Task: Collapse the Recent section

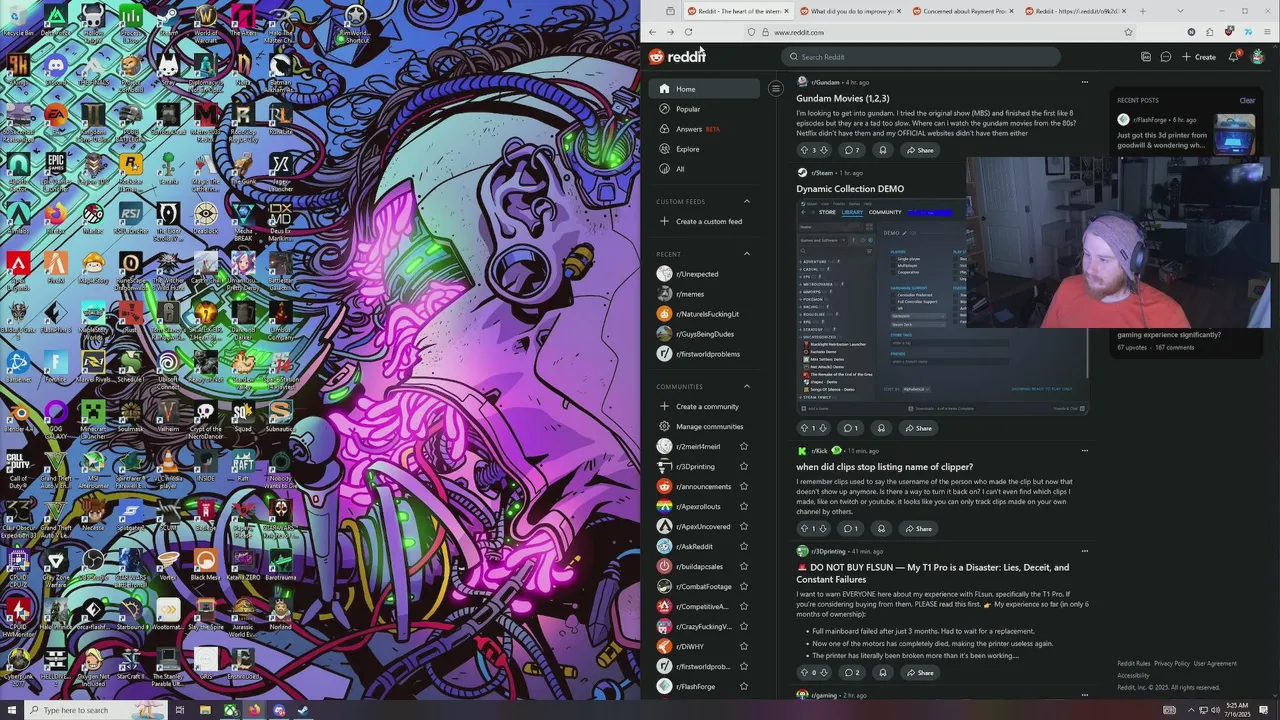Action: (746, 254)
